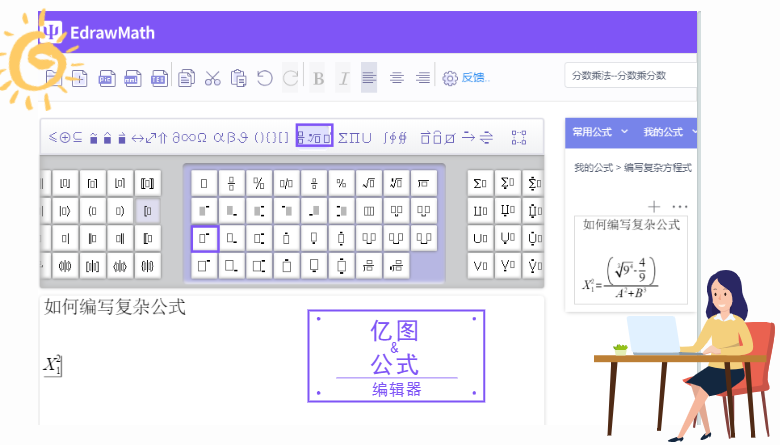
Task: Align formula text left
Action: [x=369, y=78]
